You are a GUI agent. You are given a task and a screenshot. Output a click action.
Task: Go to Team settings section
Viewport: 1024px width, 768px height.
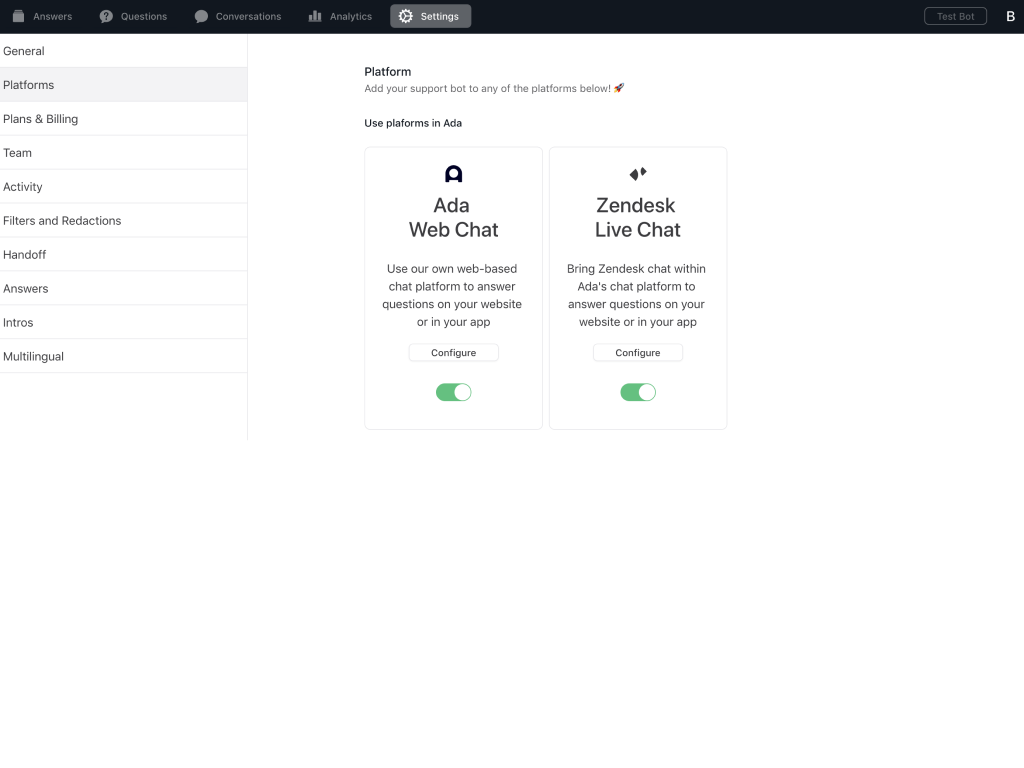[18, 153]
